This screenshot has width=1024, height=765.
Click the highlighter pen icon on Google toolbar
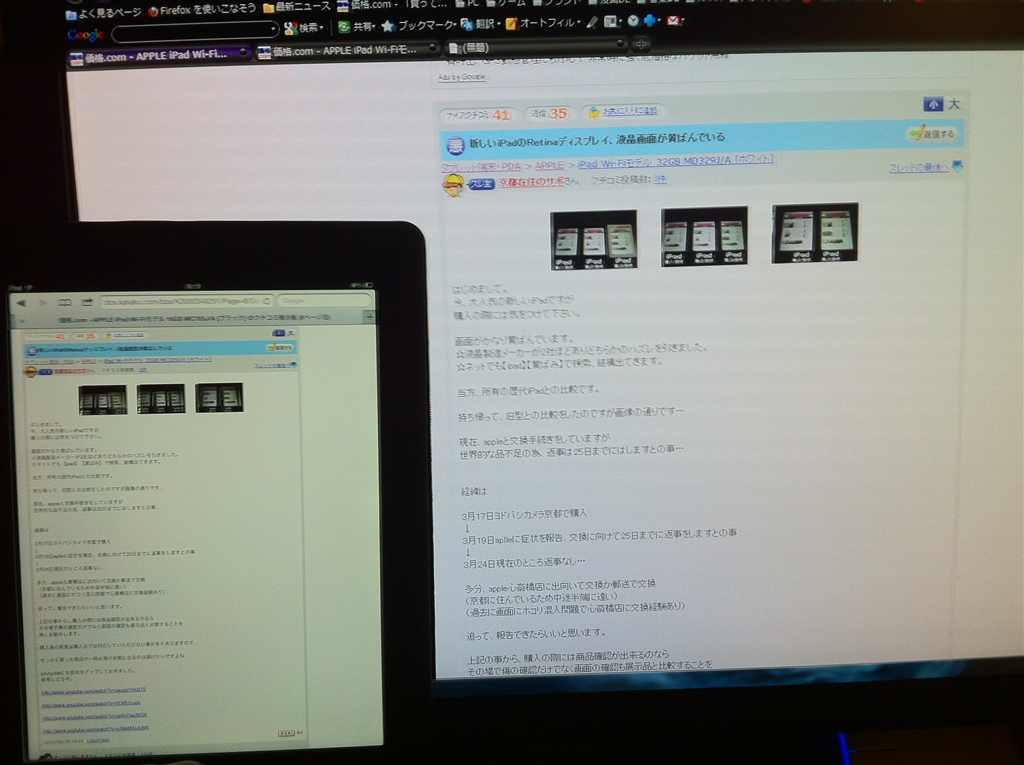pos(592,22)
